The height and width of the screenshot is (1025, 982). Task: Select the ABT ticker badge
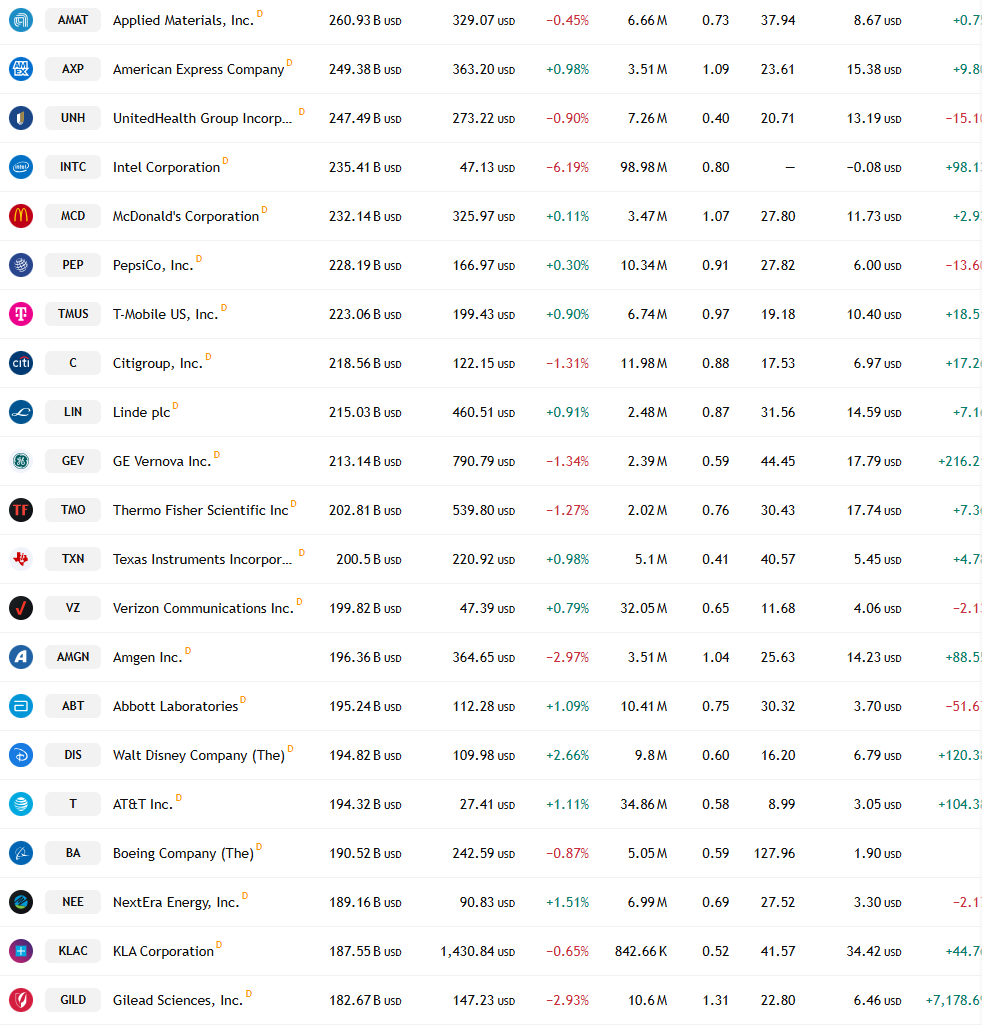[x=73, y=706]
